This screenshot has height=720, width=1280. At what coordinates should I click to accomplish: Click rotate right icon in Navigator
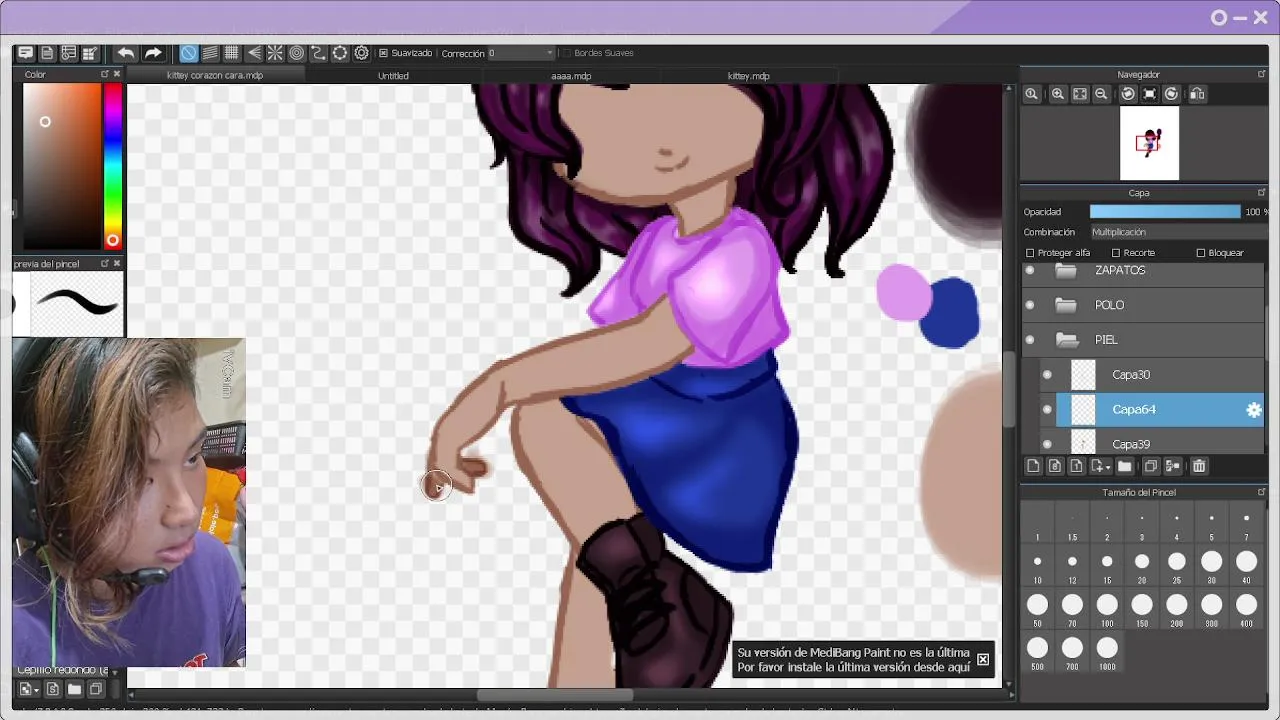coord(1171,94)
